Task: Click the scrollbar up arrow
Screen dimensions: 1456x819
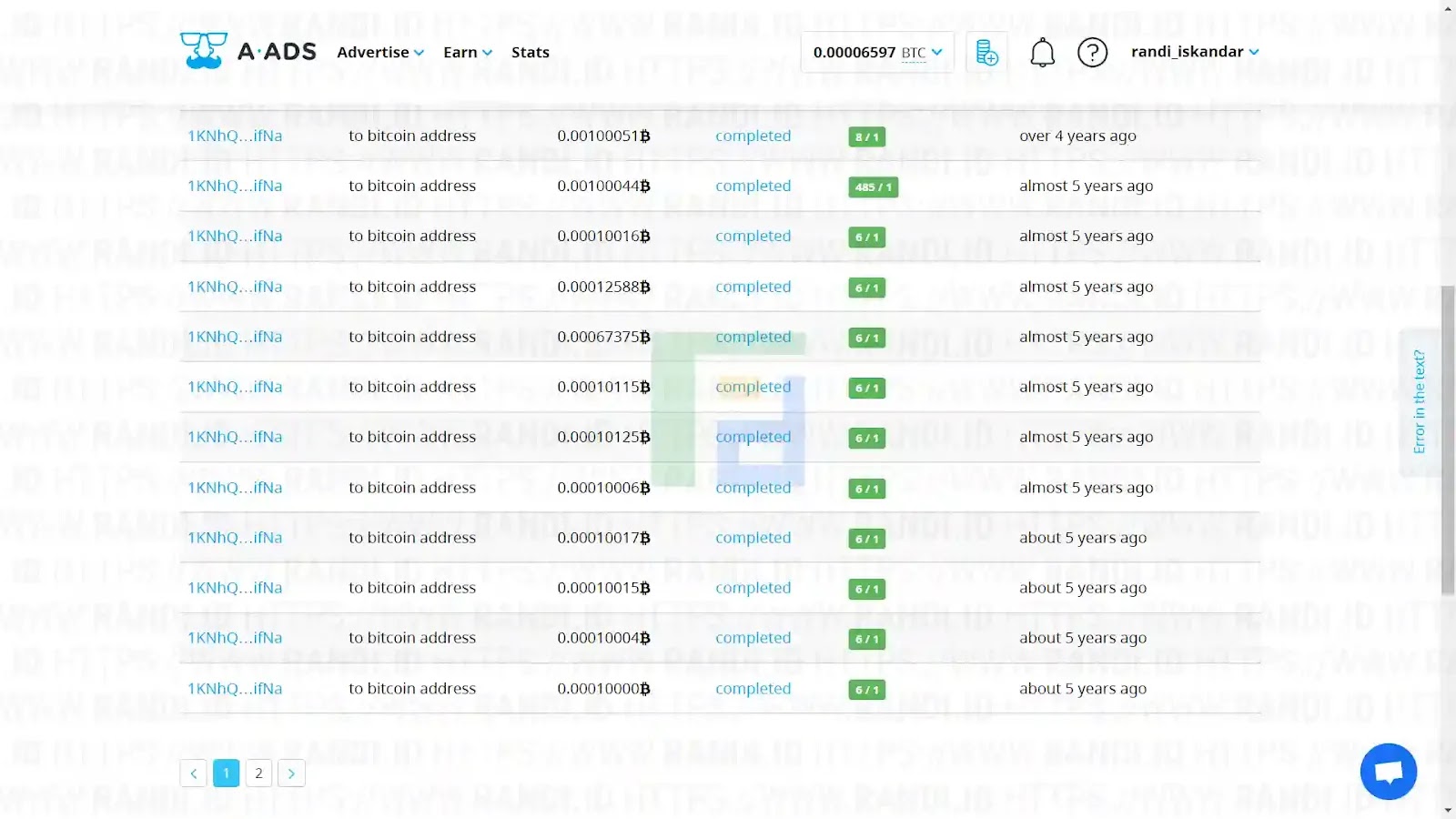Action: [x=1448, y=8]
